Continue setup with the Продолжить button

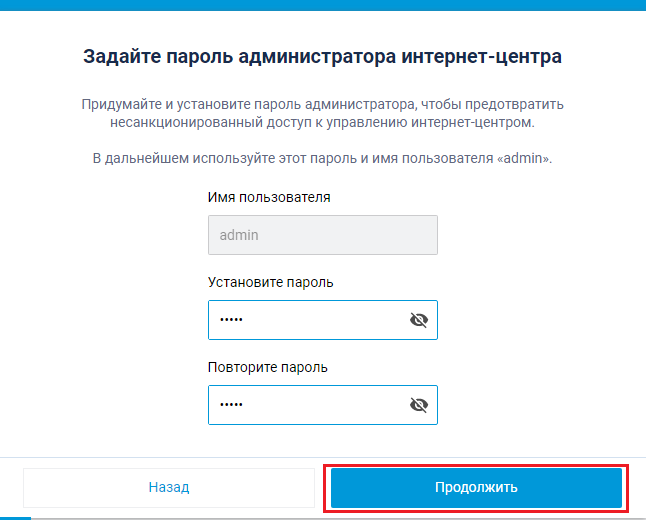pos(476,487)
